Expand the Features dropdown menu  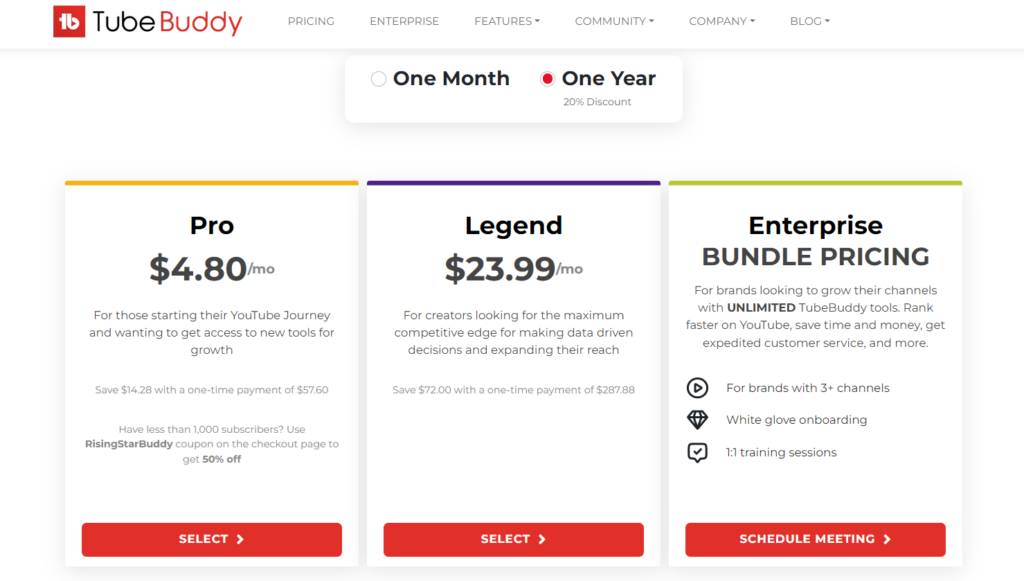click(507, 21)
